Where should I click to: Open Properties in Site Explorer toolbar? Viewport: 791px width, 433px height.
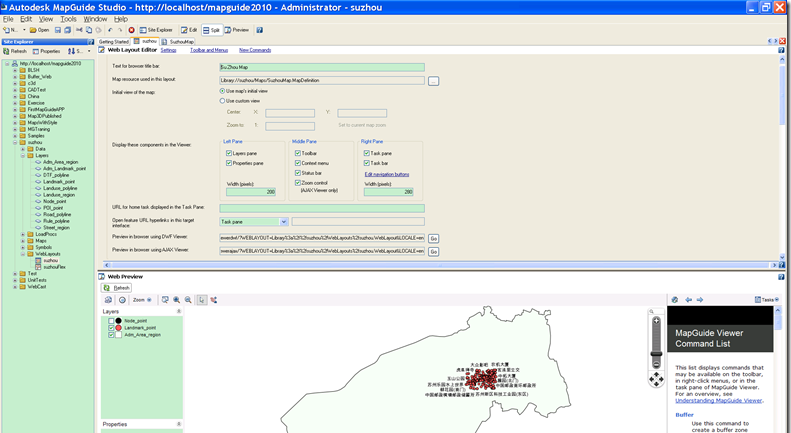46,51
